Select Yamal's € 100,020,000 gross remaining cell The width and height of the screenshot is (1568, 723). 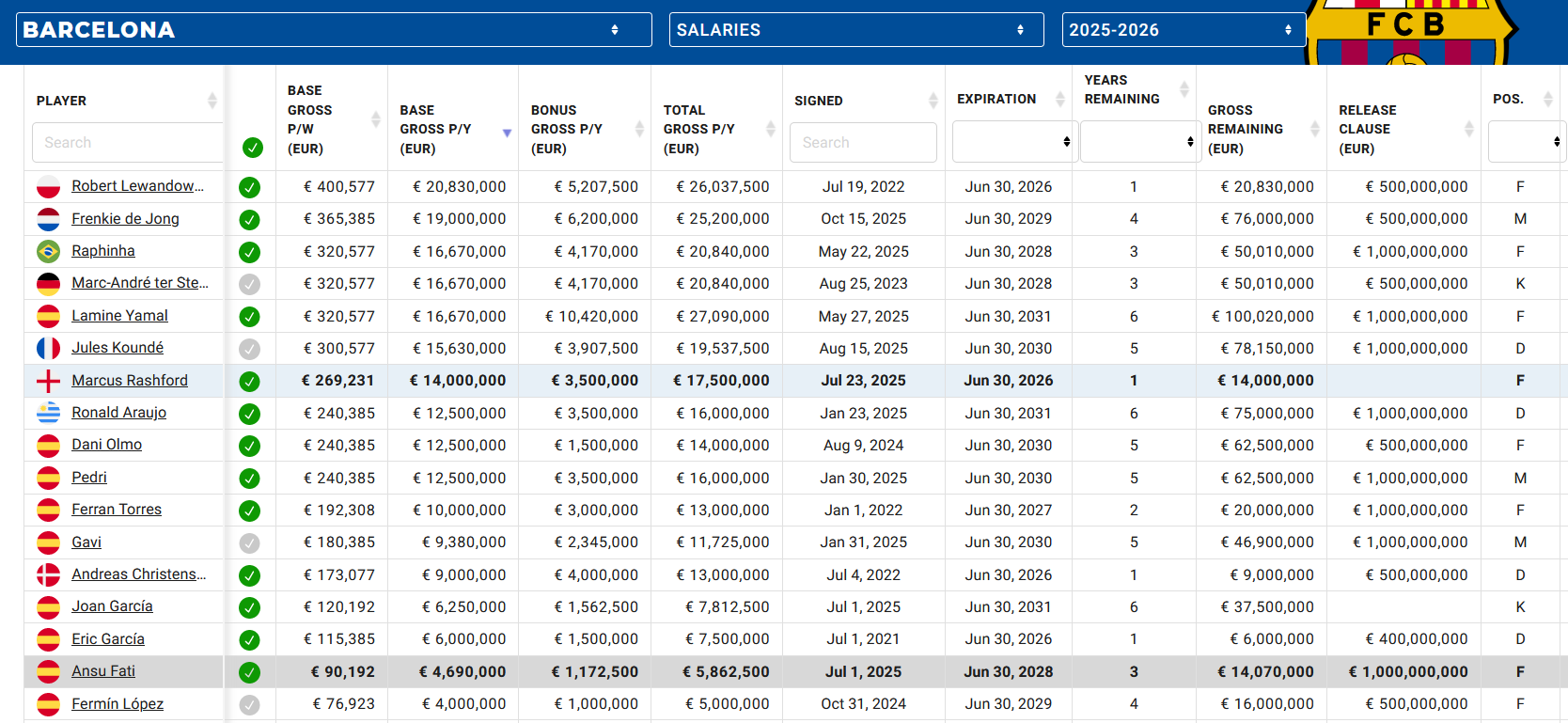point(1263,317)
